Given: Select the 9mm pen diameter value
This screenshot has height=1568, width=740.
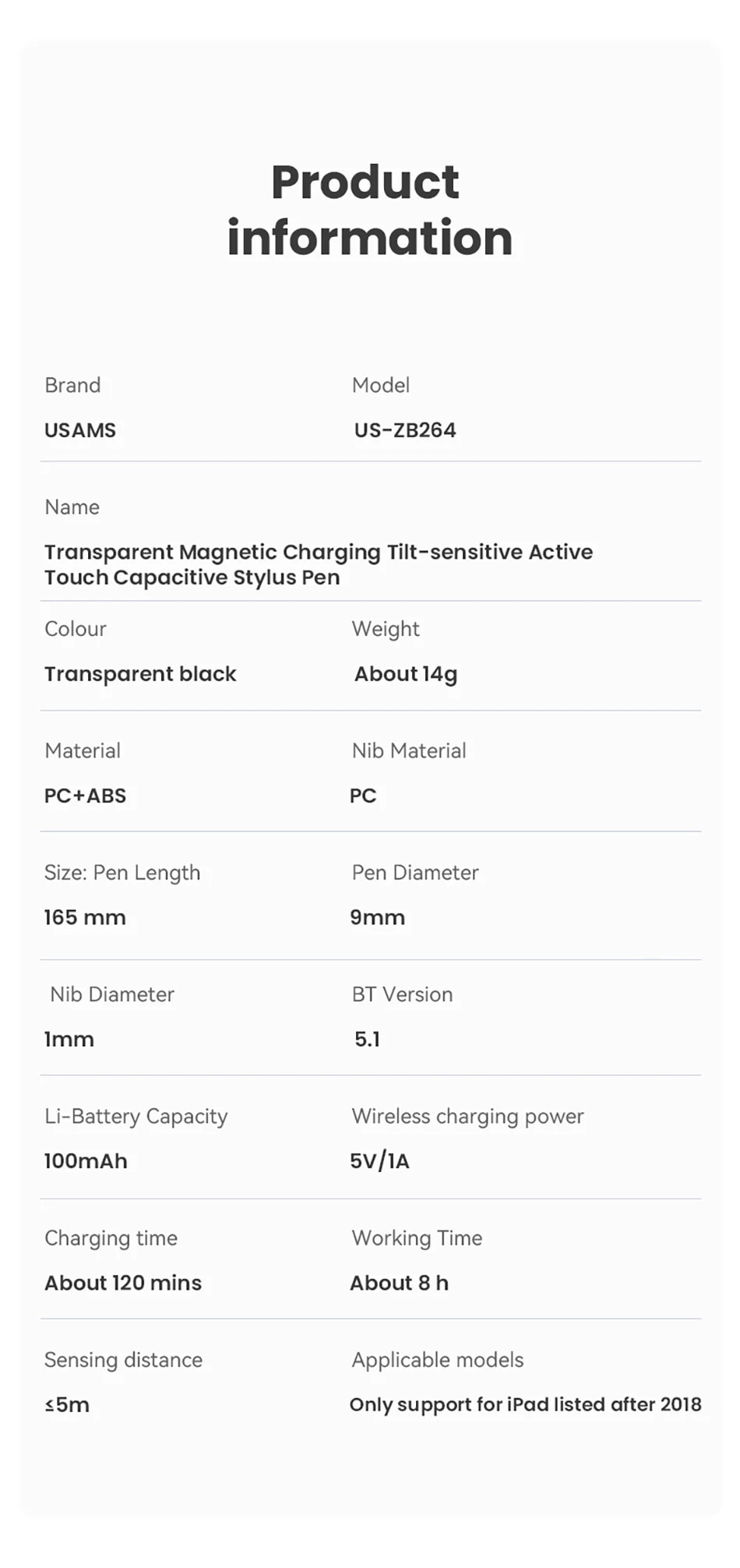Looking at the screenshot, I should (378, 917).
